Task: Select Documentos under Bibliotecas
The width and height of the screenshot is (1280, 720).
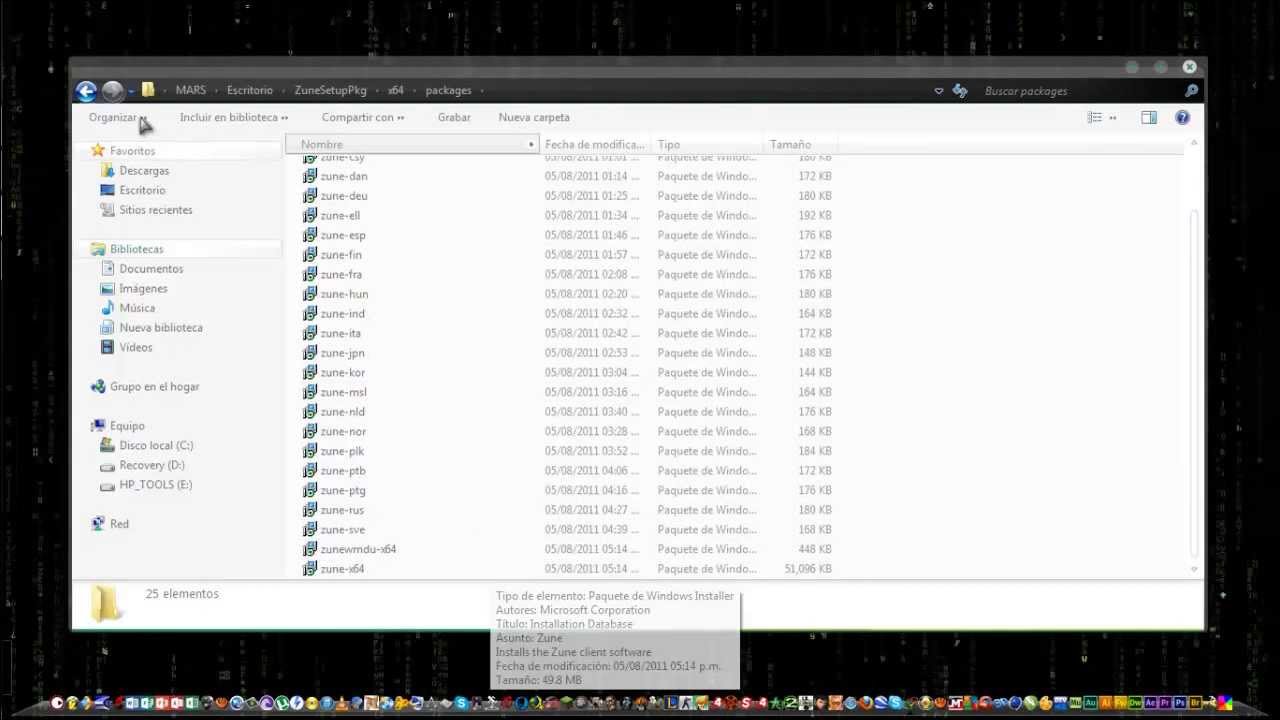Action: point(151,269)
